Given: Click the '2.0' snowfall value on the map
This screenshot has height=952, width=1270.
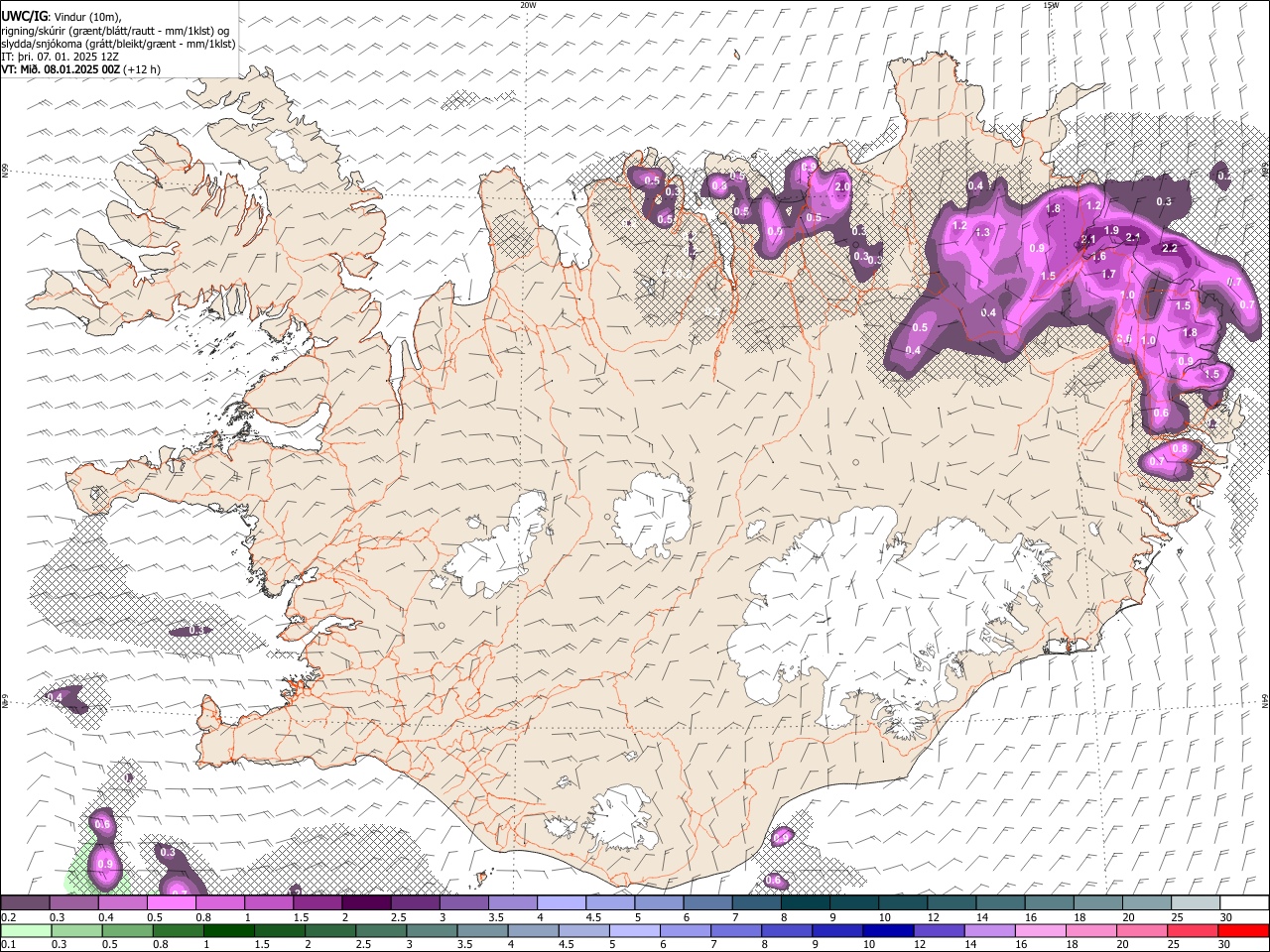Looking at the screenshot, I should coord(842,186).
